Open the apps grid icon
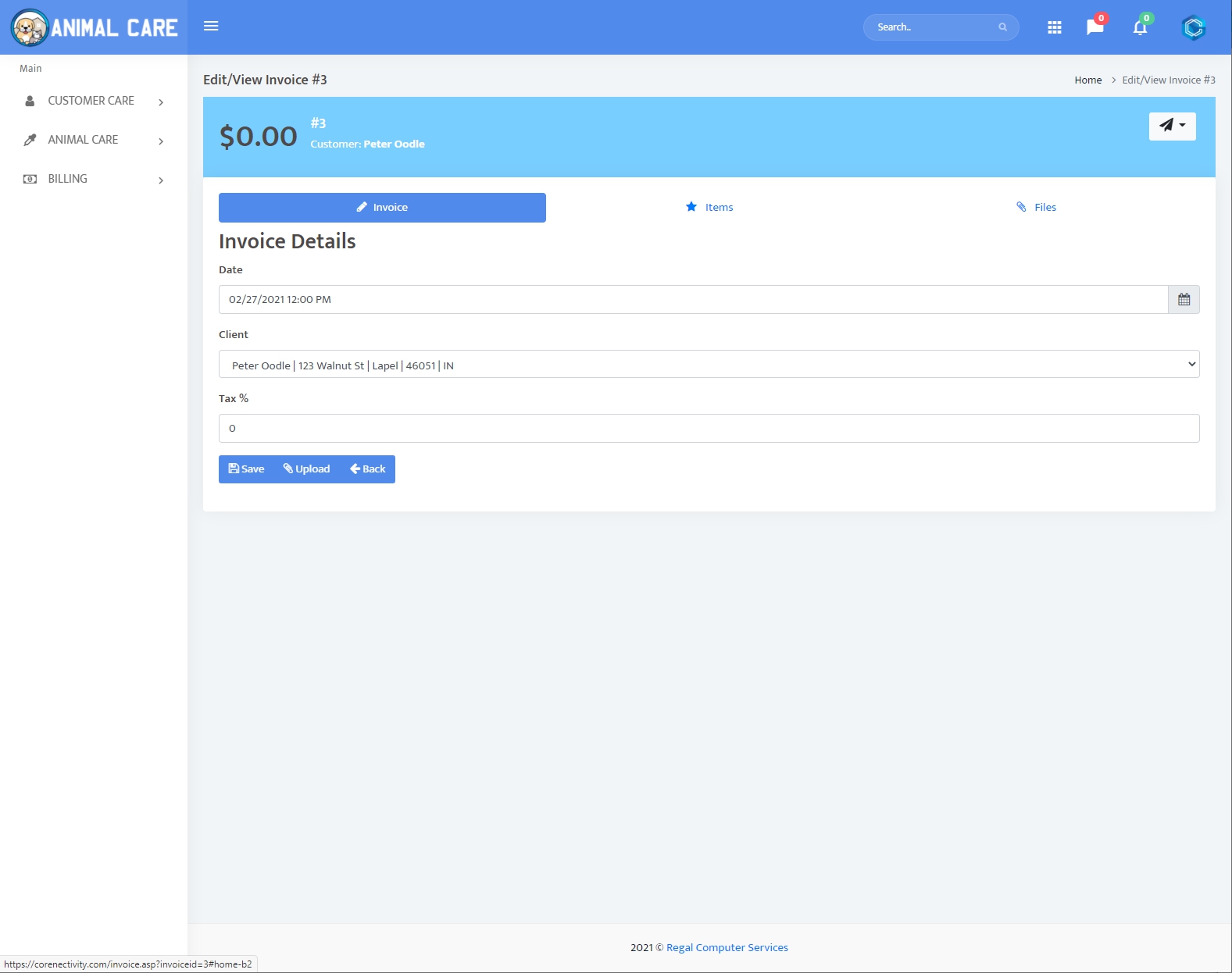The width and height of the screenshot is (1232, 973). (1055, 27)
